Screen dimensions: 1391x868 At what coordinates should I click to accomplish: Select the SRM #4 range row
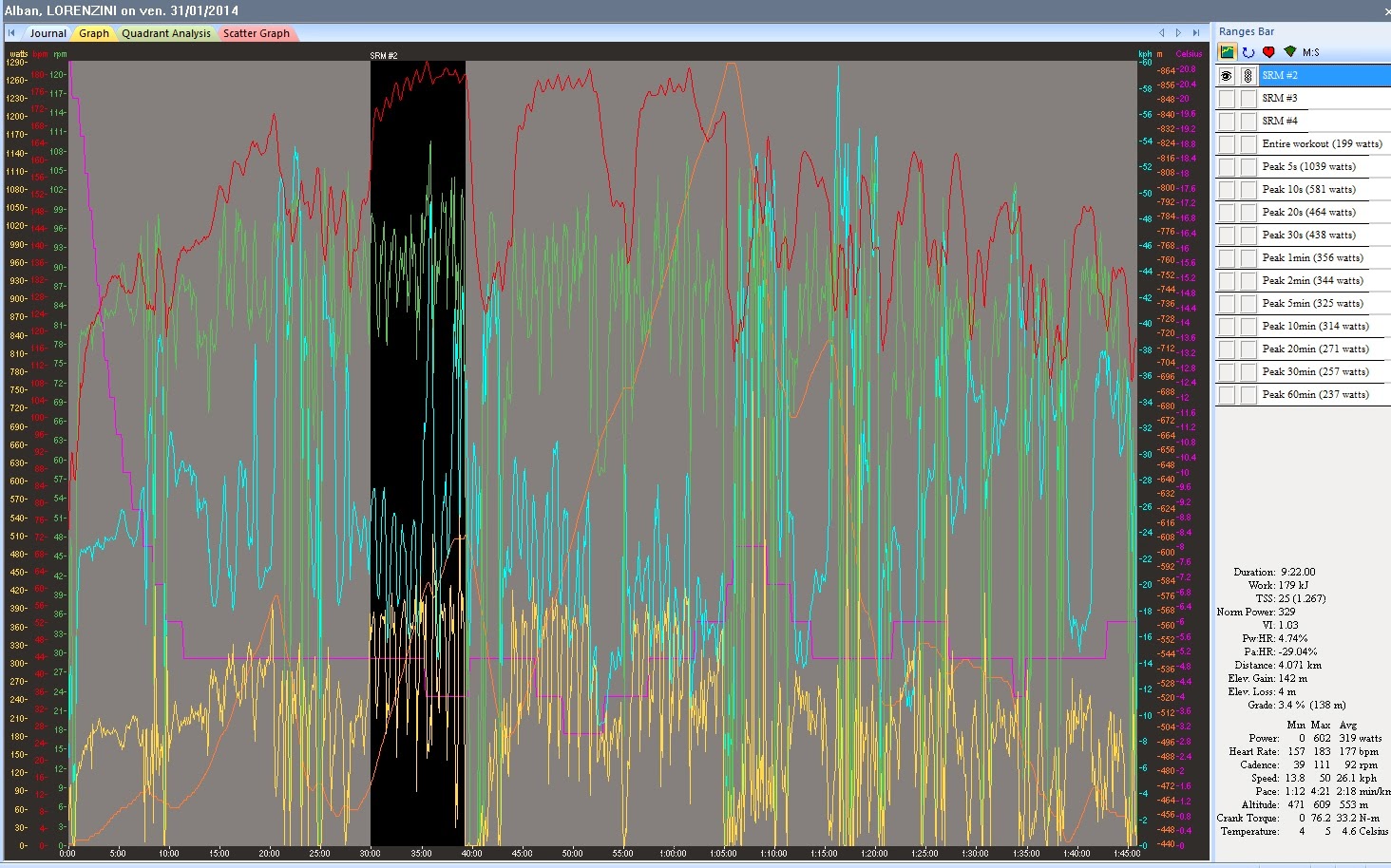(x=1324, y=122)
